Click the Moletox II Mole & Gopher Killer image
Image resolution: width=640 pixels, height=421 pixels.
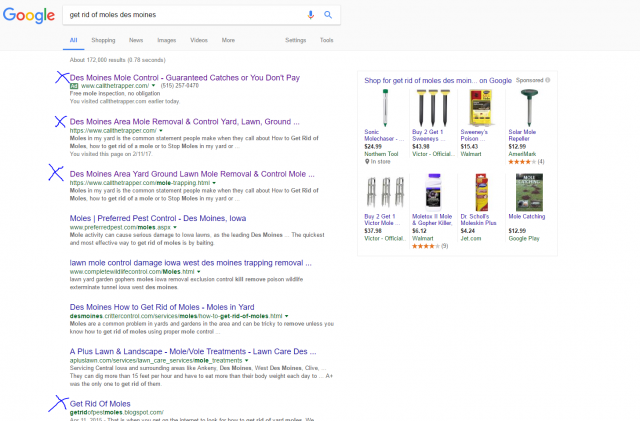tap(433, 192)
